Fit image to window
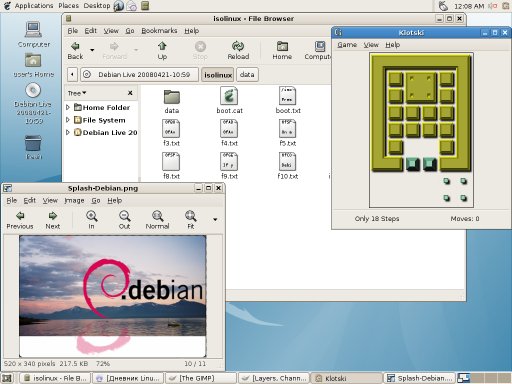Screen dimensions: 512x384 point(191,220)
